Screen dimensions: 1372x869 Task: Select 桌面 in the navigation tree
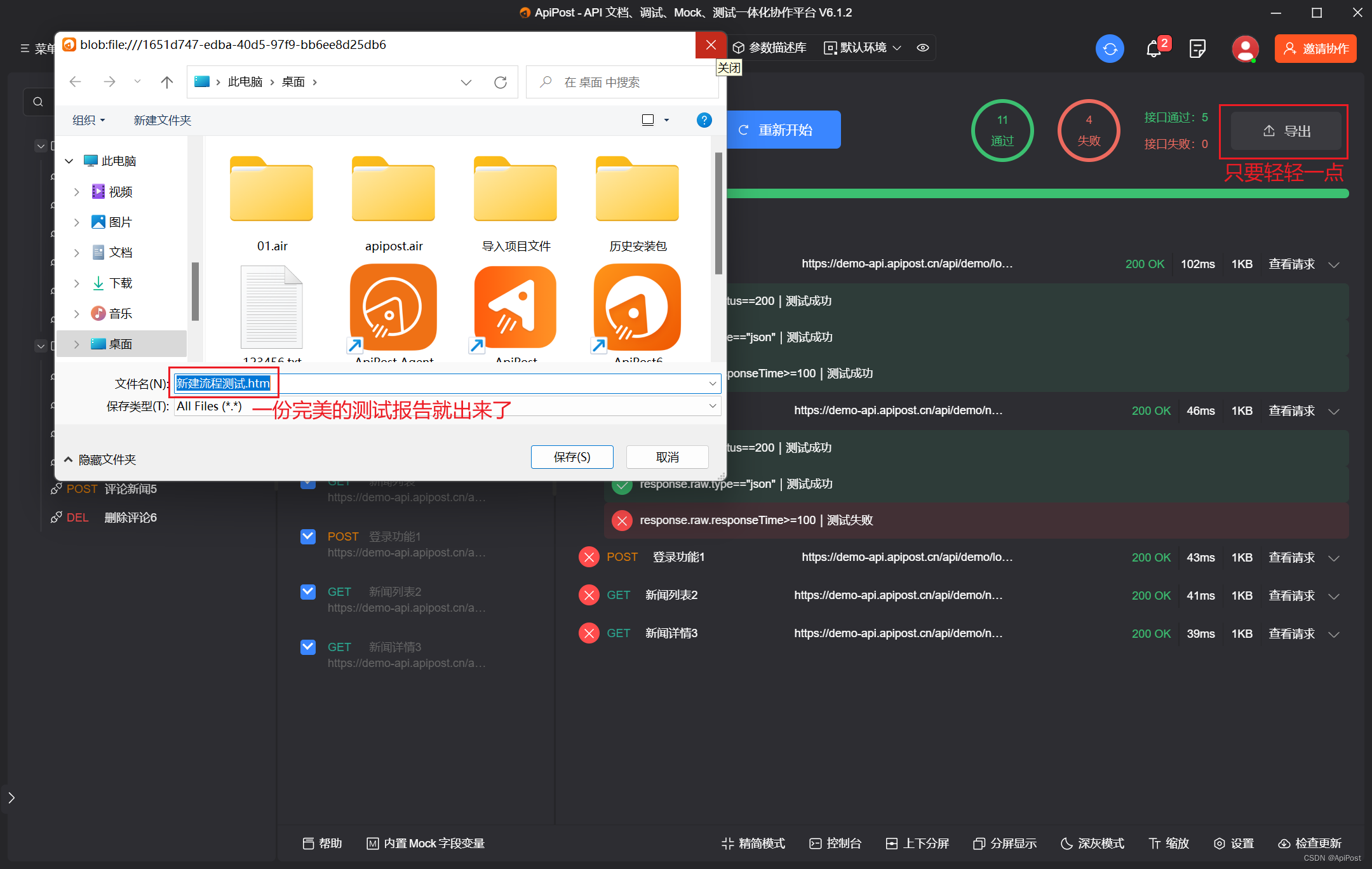(121, 344)
